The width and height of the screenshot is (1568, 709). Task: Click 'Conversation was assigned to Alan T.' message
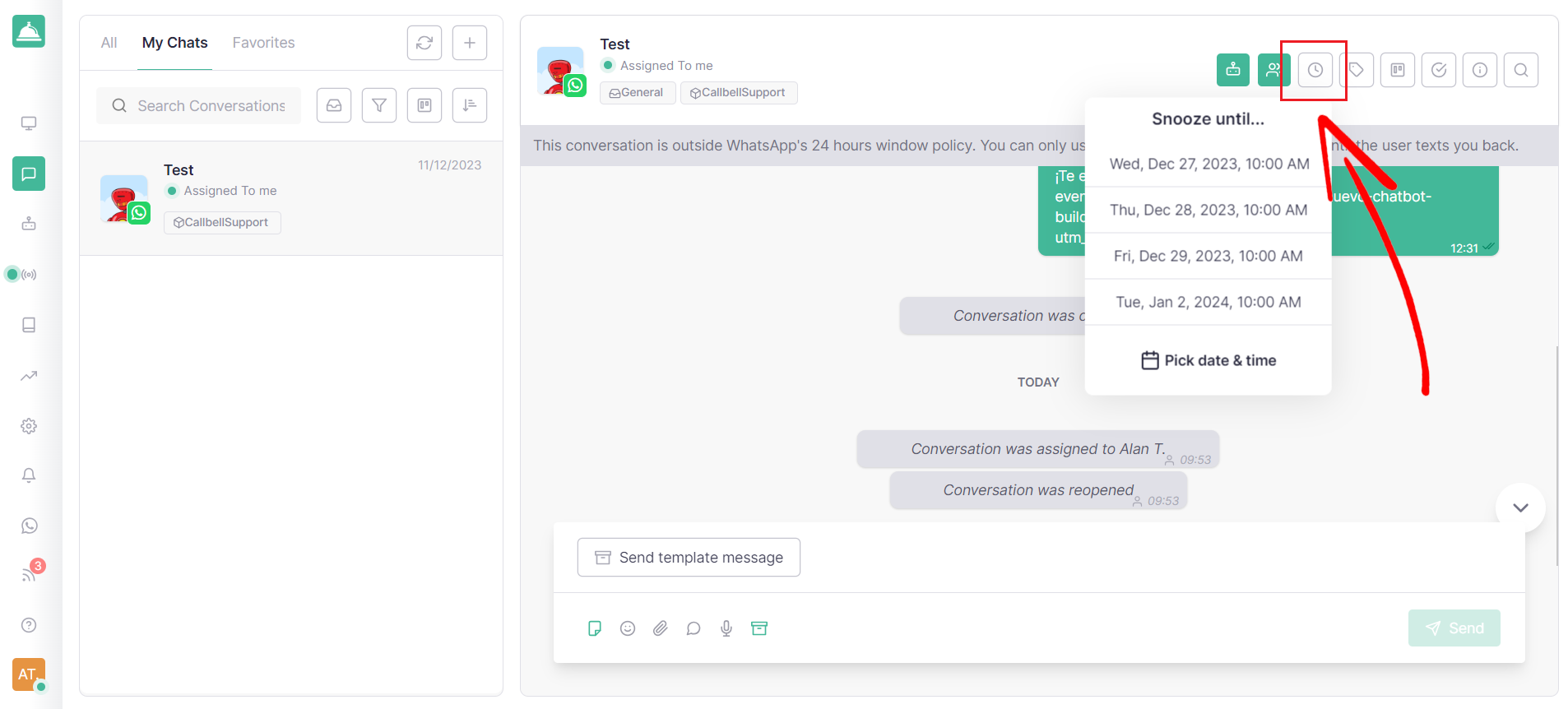1037,450
